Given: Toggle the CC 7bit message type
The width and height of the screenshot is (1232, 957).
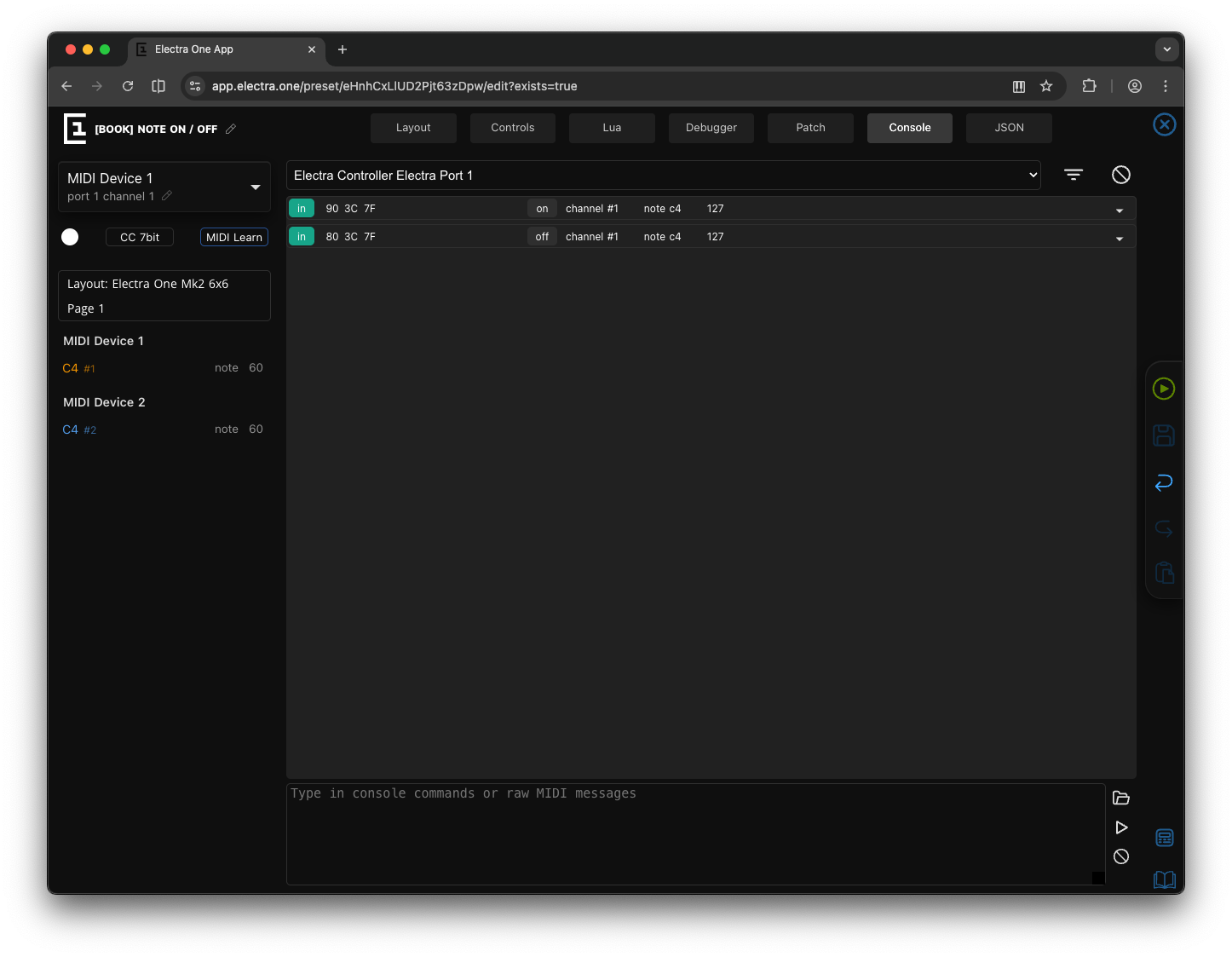Looking at the screenshot, I should [x=140, y=237].
